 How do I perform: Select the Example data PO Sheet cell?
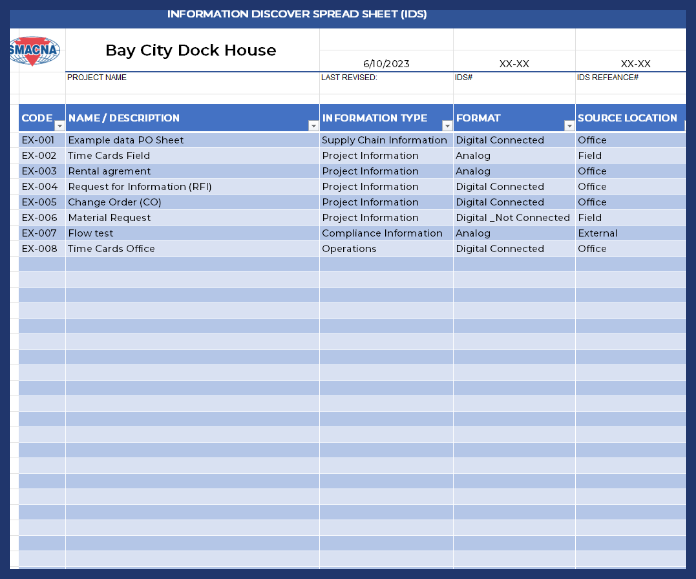tap(192, 140)
